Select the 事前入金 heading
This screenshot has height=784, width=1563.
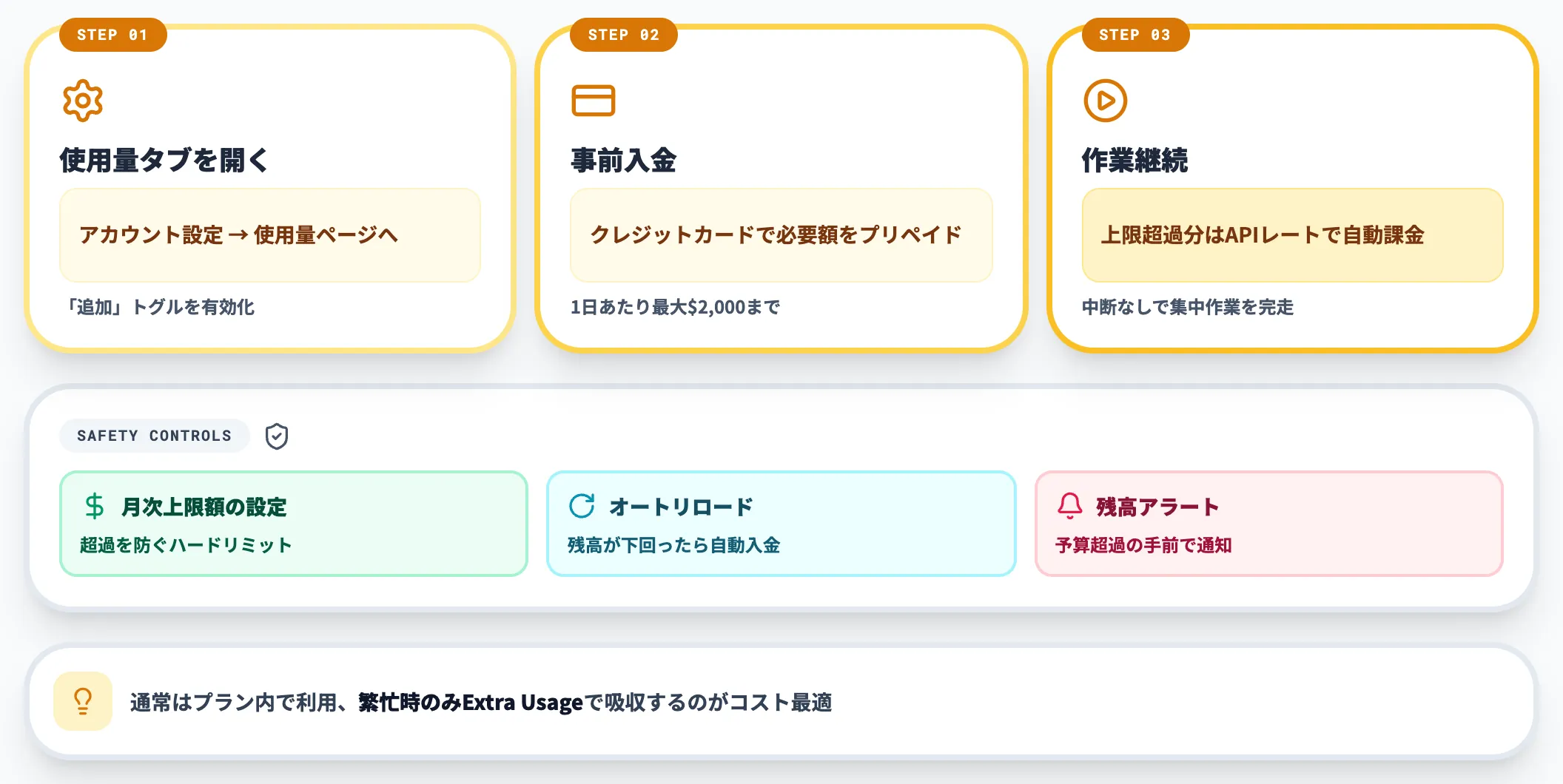coord(624,160)
